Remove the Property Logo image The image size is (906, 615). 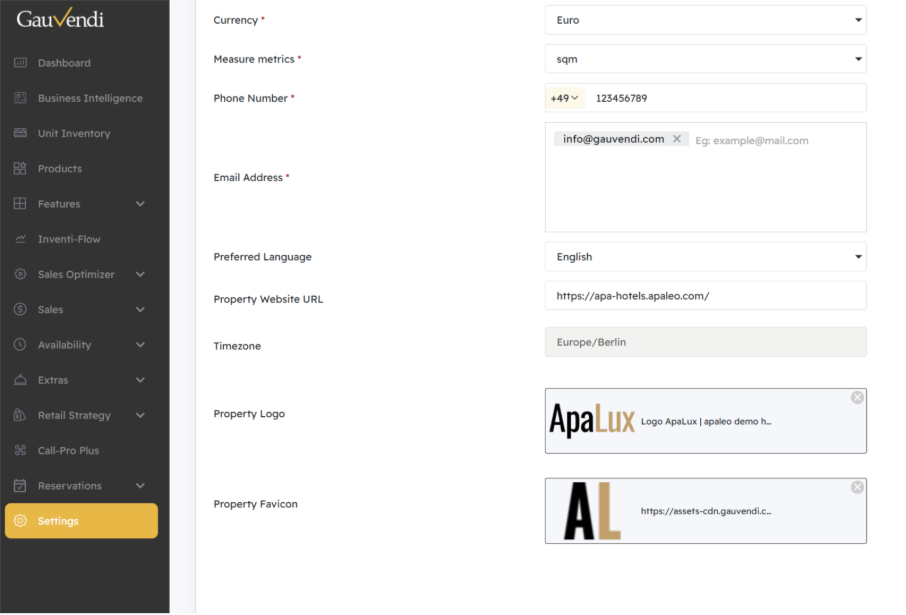[857, 397]
